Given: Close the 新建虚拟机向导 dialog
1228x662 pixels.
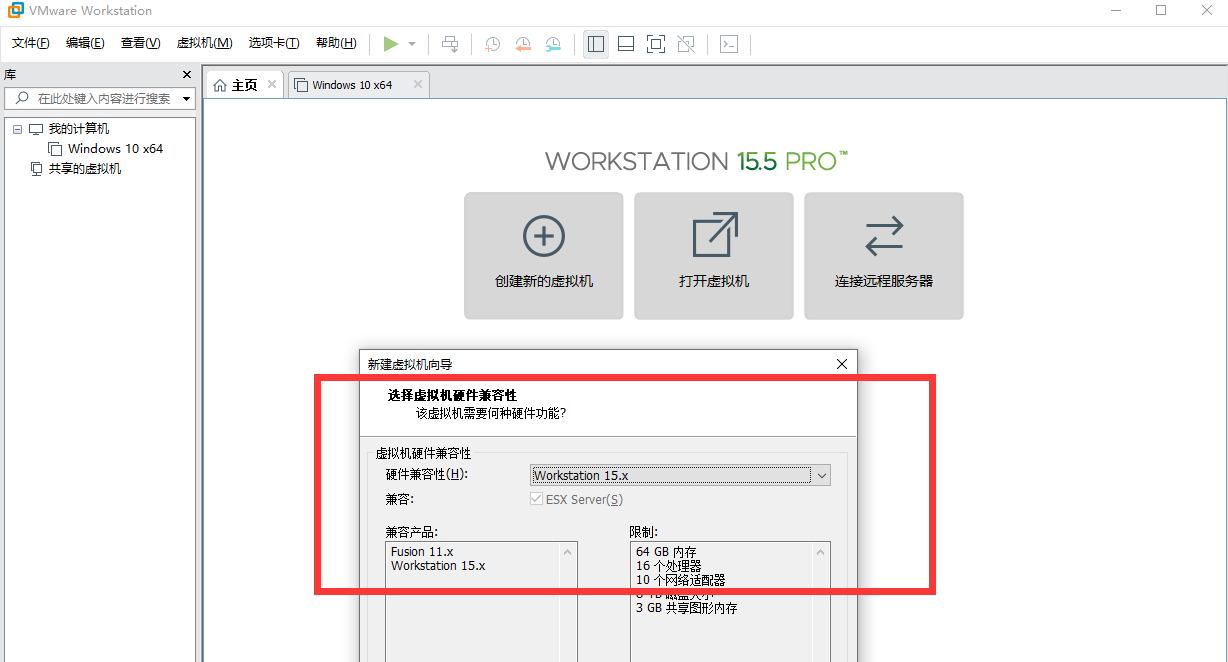Looking at the screenshot, I should (x=841, y=364).
